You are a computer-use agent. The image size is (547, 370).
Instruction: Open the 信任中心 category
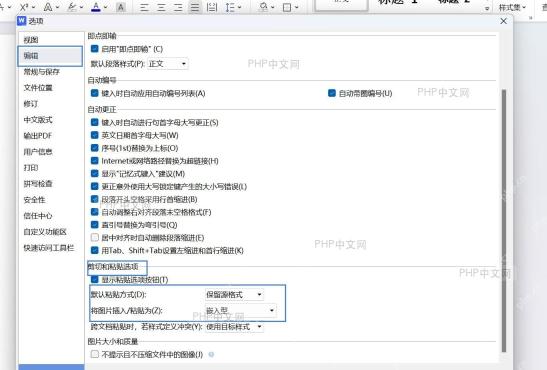(x=38, y=216)
